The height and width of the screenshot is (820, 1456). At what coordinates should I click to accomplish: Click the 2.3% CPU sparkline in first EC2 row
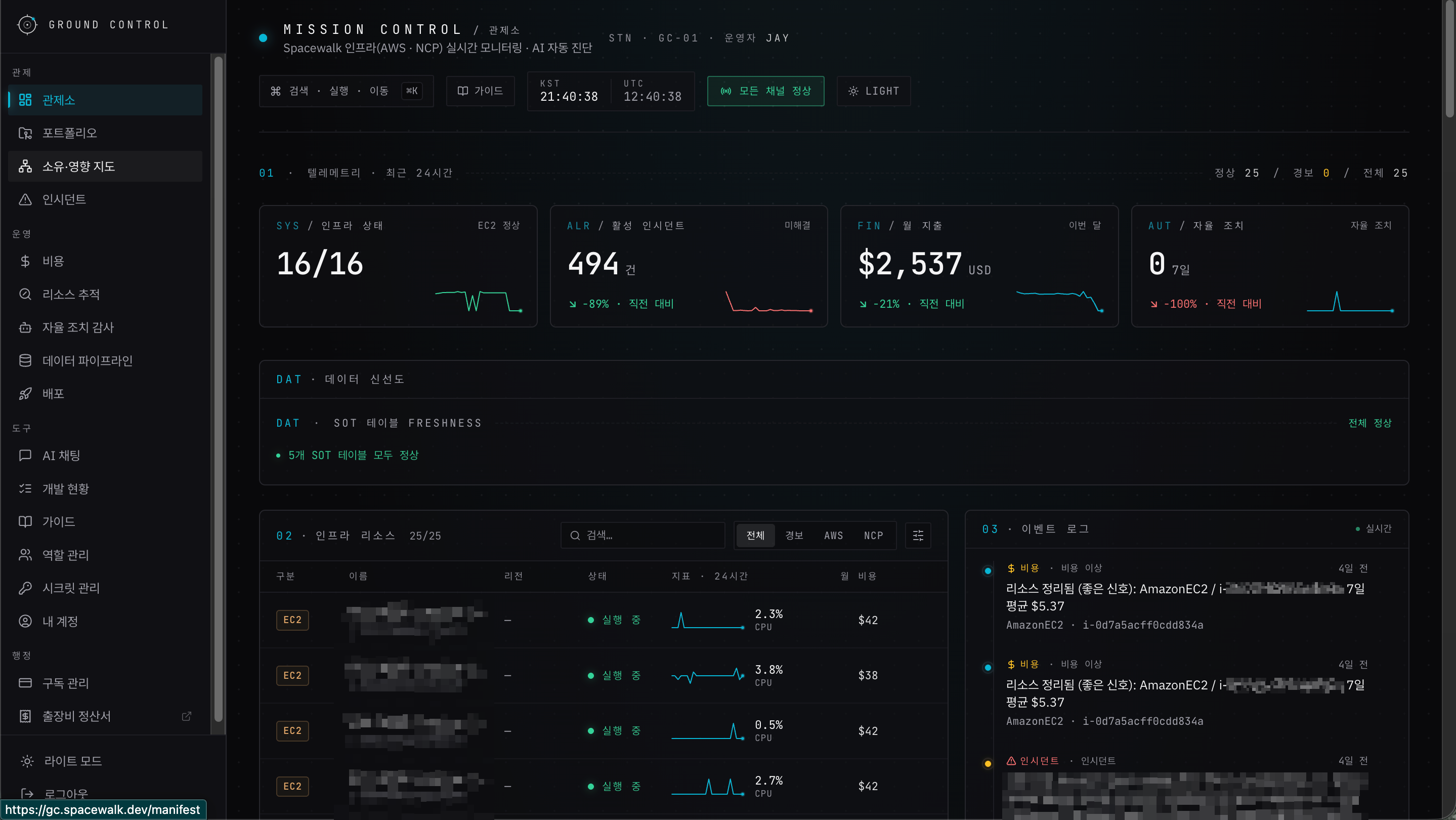click(708, 621)
